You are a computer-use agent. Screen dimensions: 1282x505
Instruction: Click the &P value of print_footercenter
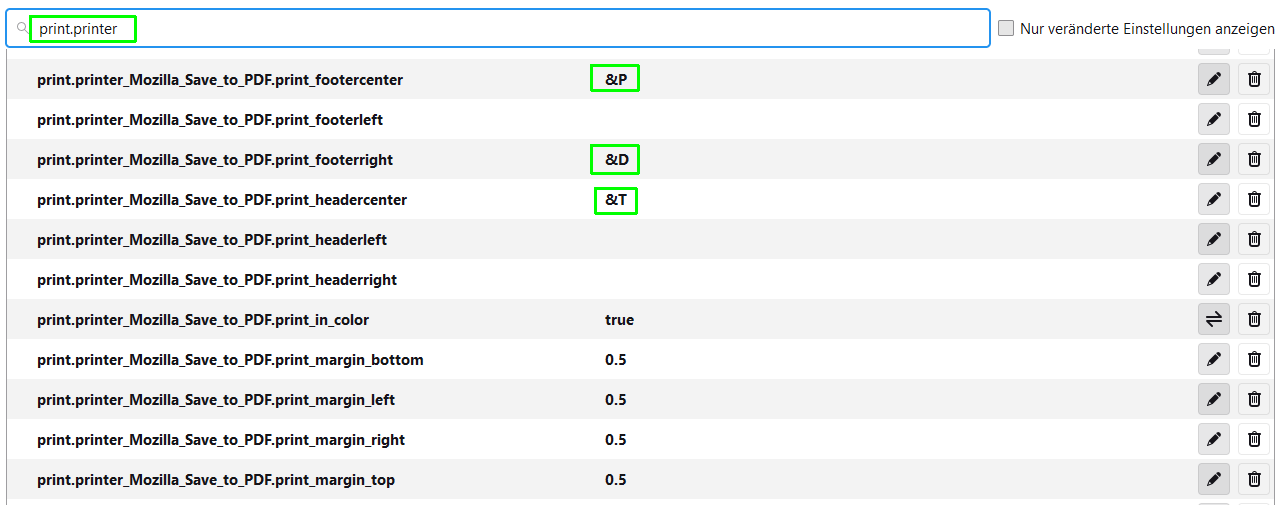click(x=615, y=80)
